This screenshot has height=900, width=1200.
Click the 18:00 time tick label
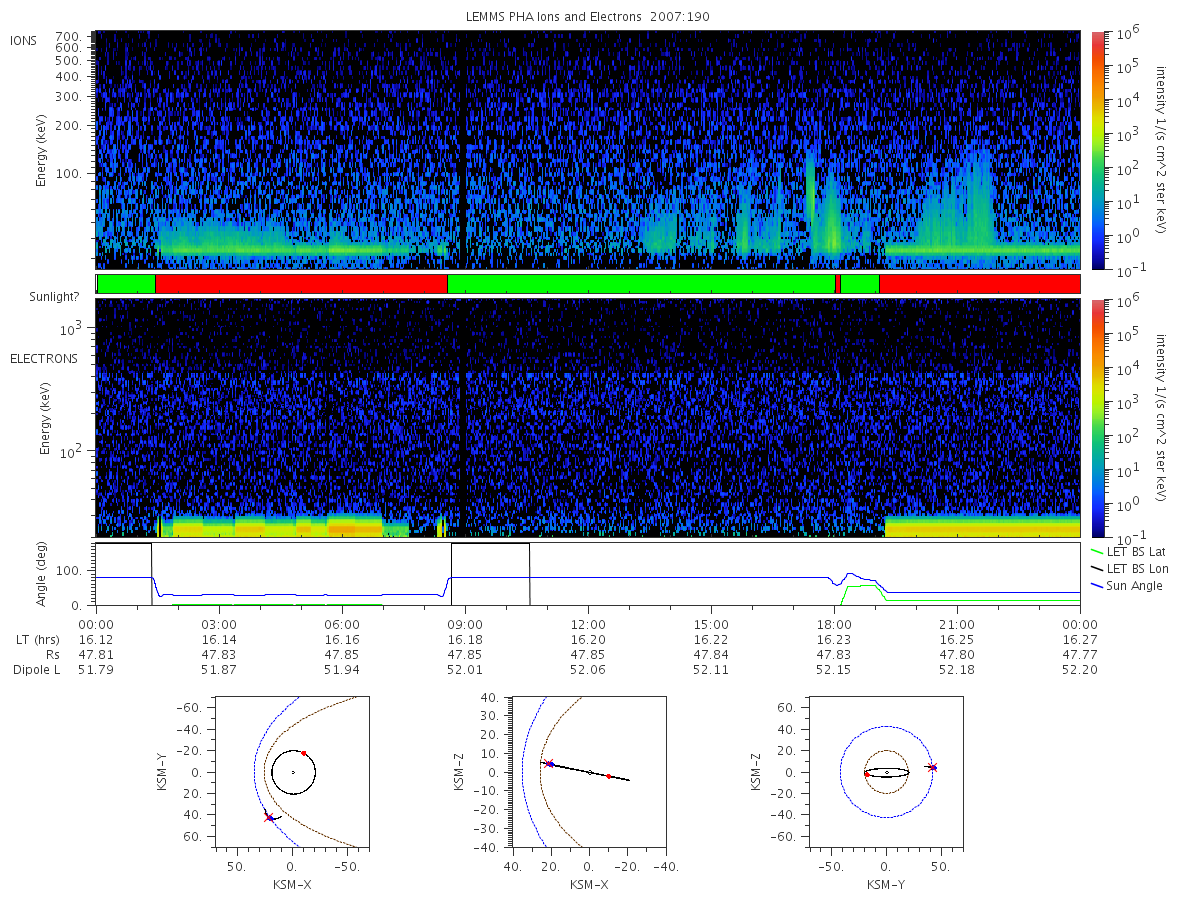(834, 623)
